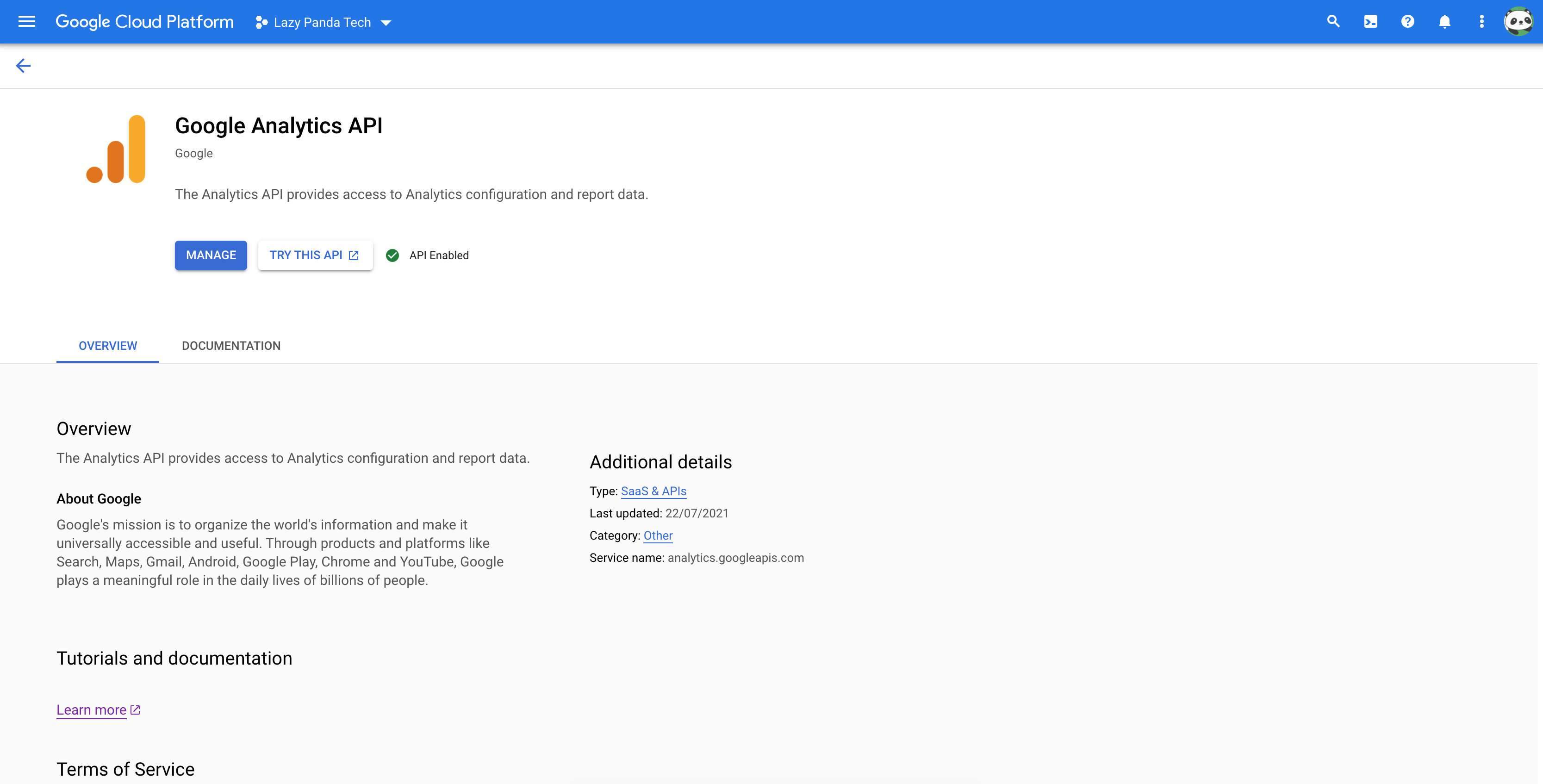This screenshot has width=1543, height=784.
Task: Click the About Google heading
Action: pos(99,499)
